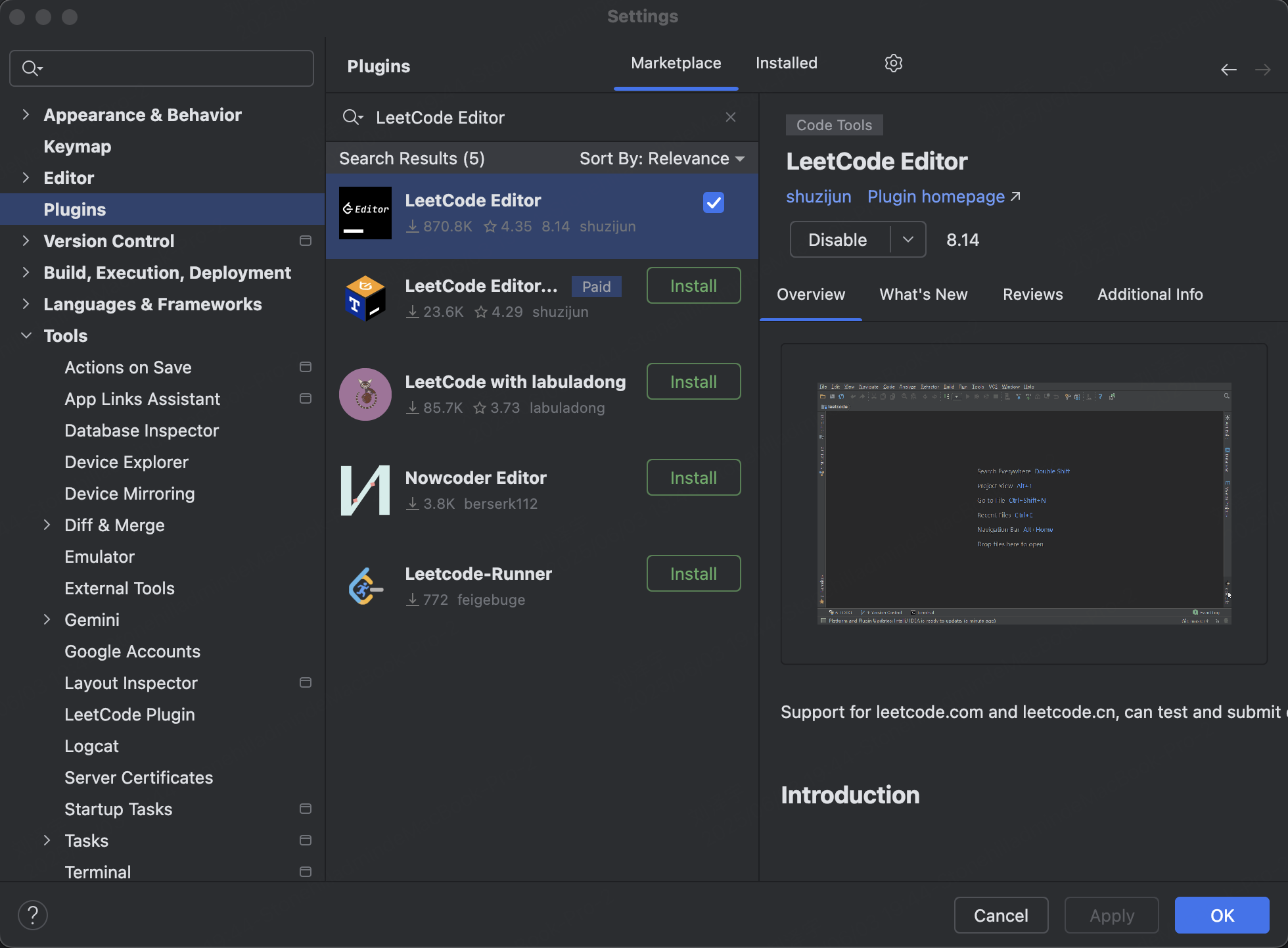Focus the settings search field
The width and height of the screenshot is (1288, 948).
[171, 68]
